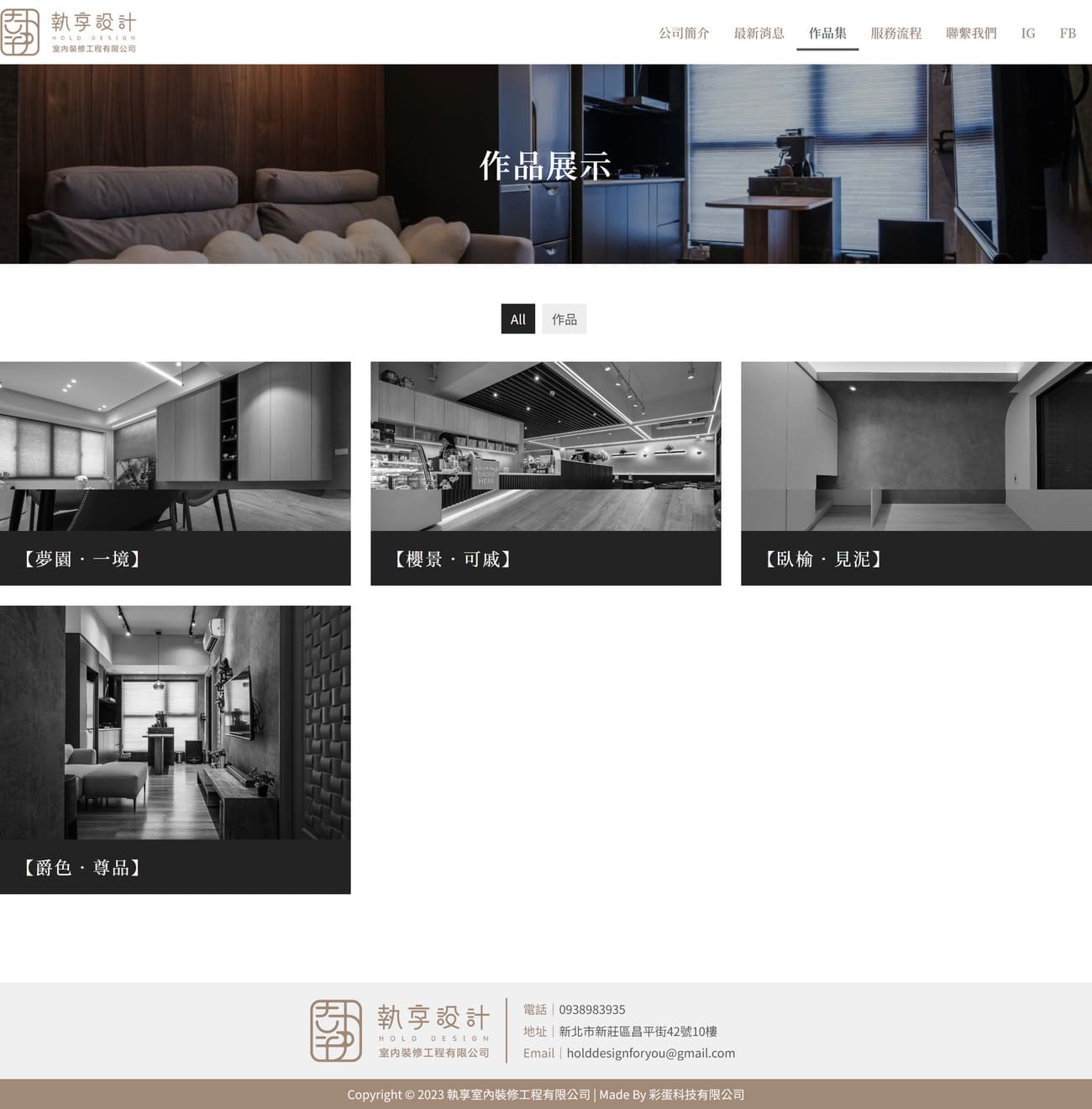The height and width of the screenshot is (1109, 1092).
Task: Open the 公司簡介 menu item
Action: click(684, 34)
